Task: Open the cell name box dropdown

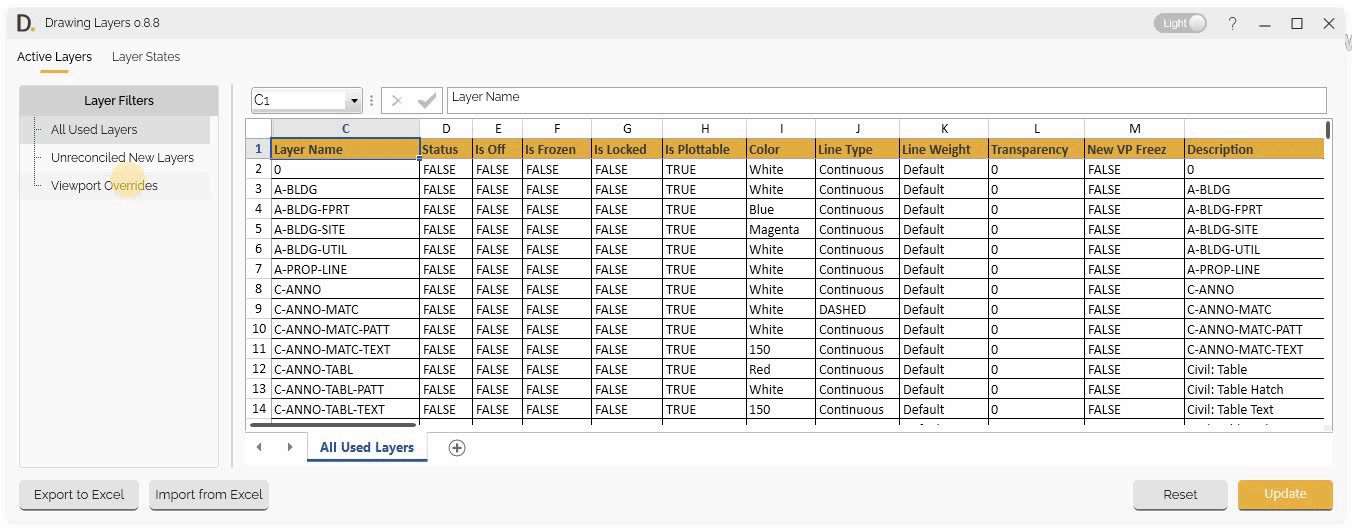Action: pos(353,100)
